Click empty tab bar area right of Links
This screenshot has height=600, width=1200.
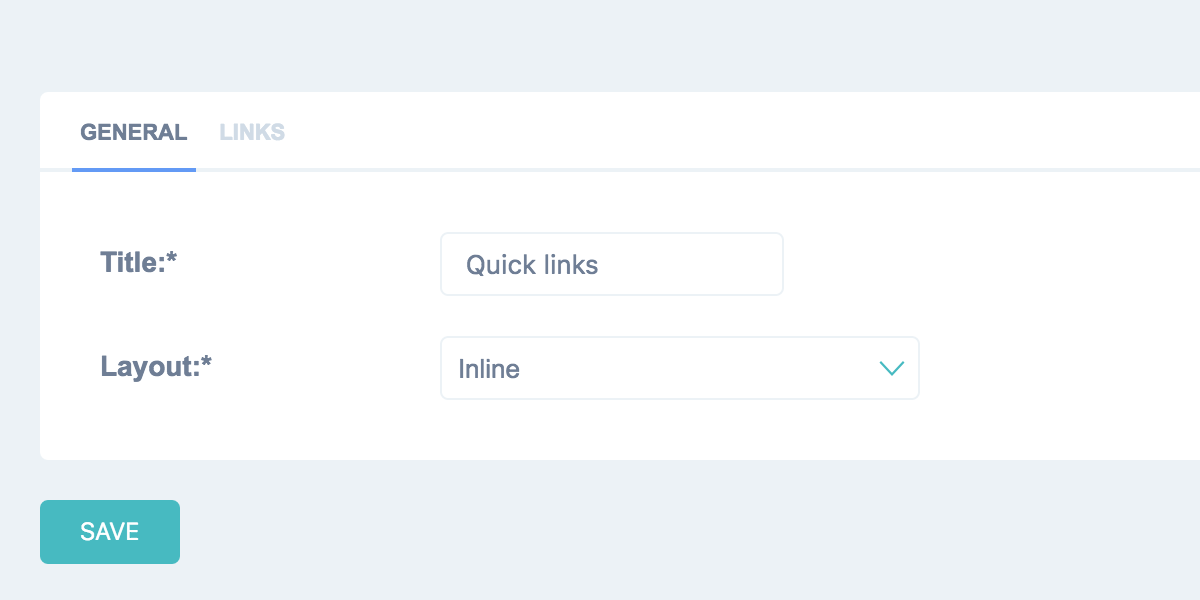[700, 132]
